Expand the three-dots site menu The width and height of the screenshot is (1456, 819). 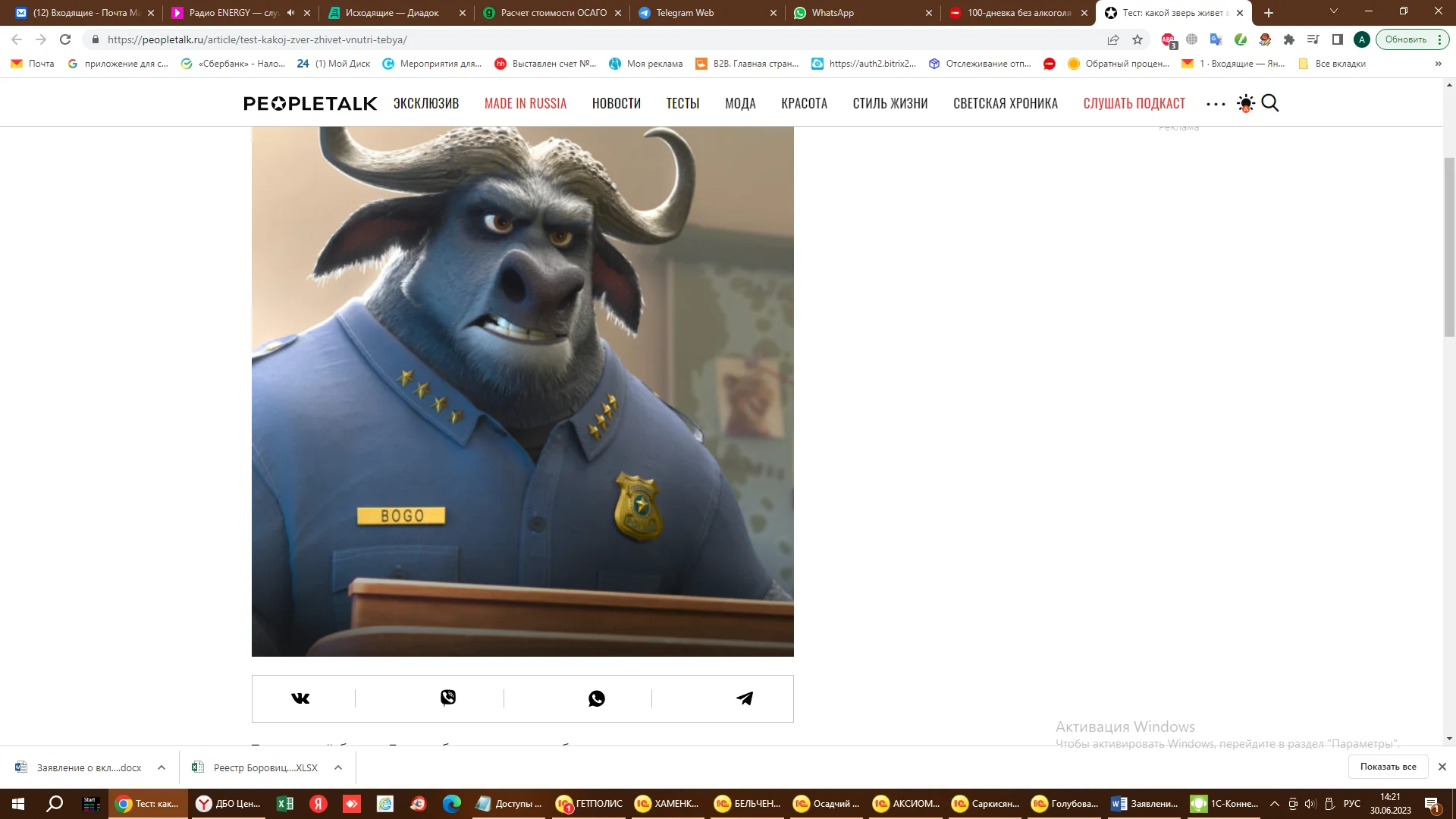[x=1216, y=104]
